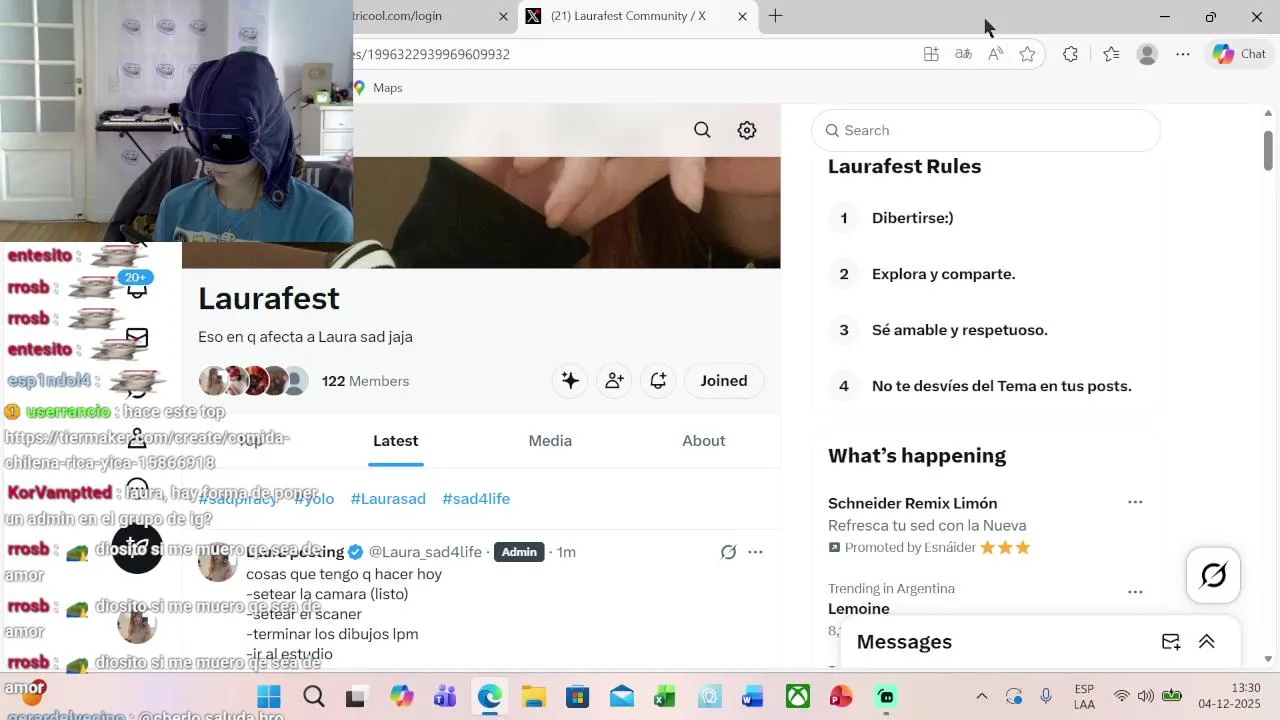
Task: Open the Maps bookmark
Action: click(x=378, y=88)
